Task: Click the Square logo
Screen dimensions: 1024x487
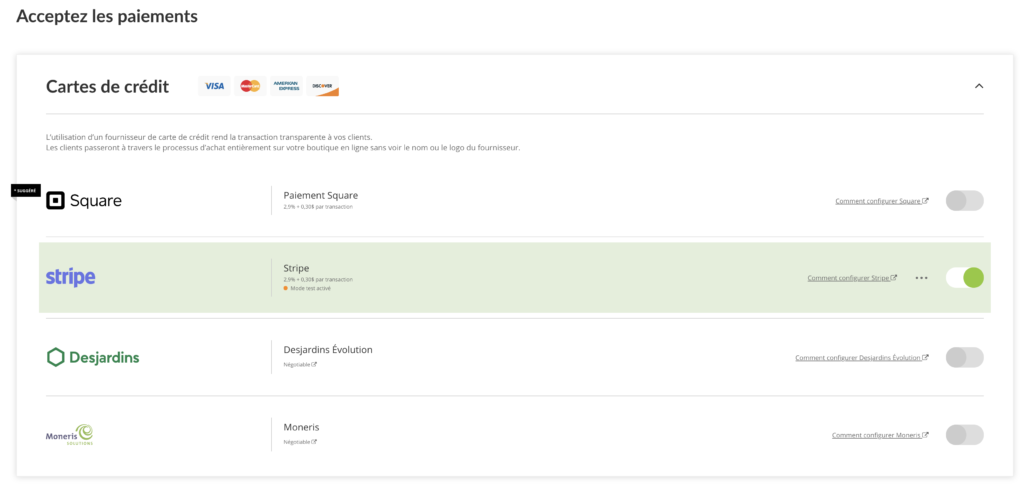Action: pyautogui.click(x=84, y=200)
